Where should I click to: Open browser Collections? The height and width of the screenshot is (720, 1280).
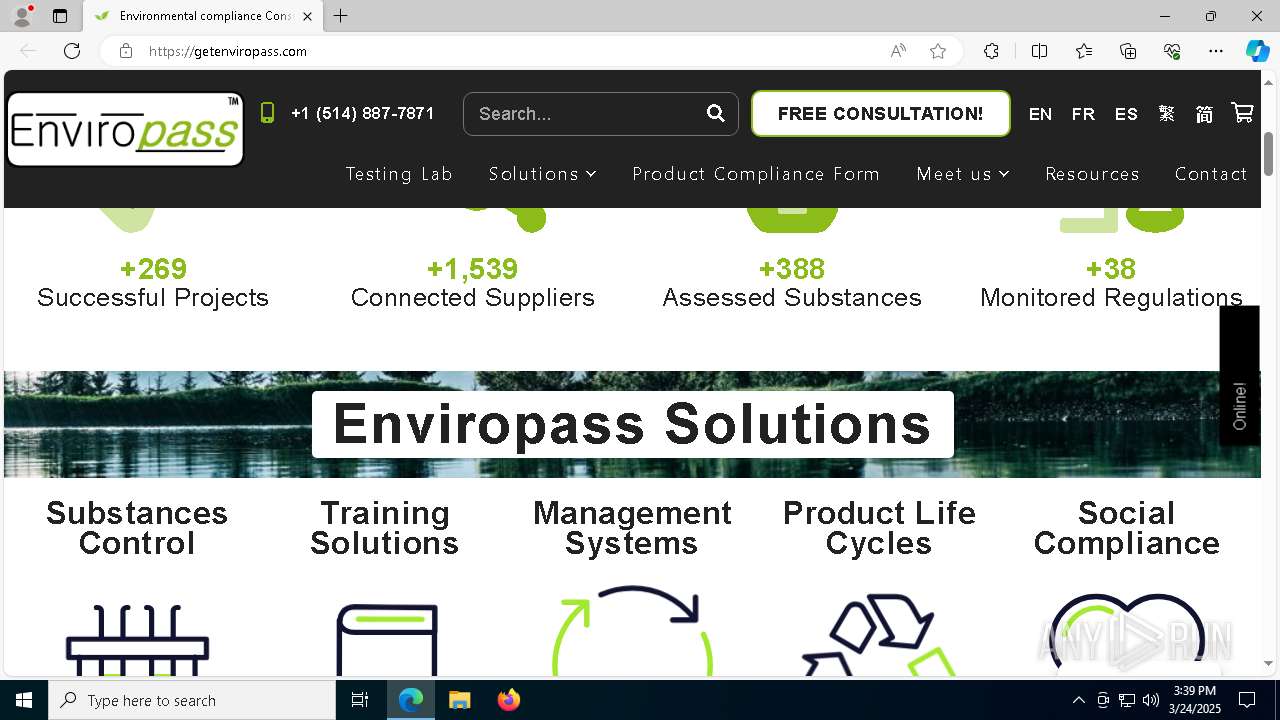(1128, 51)
